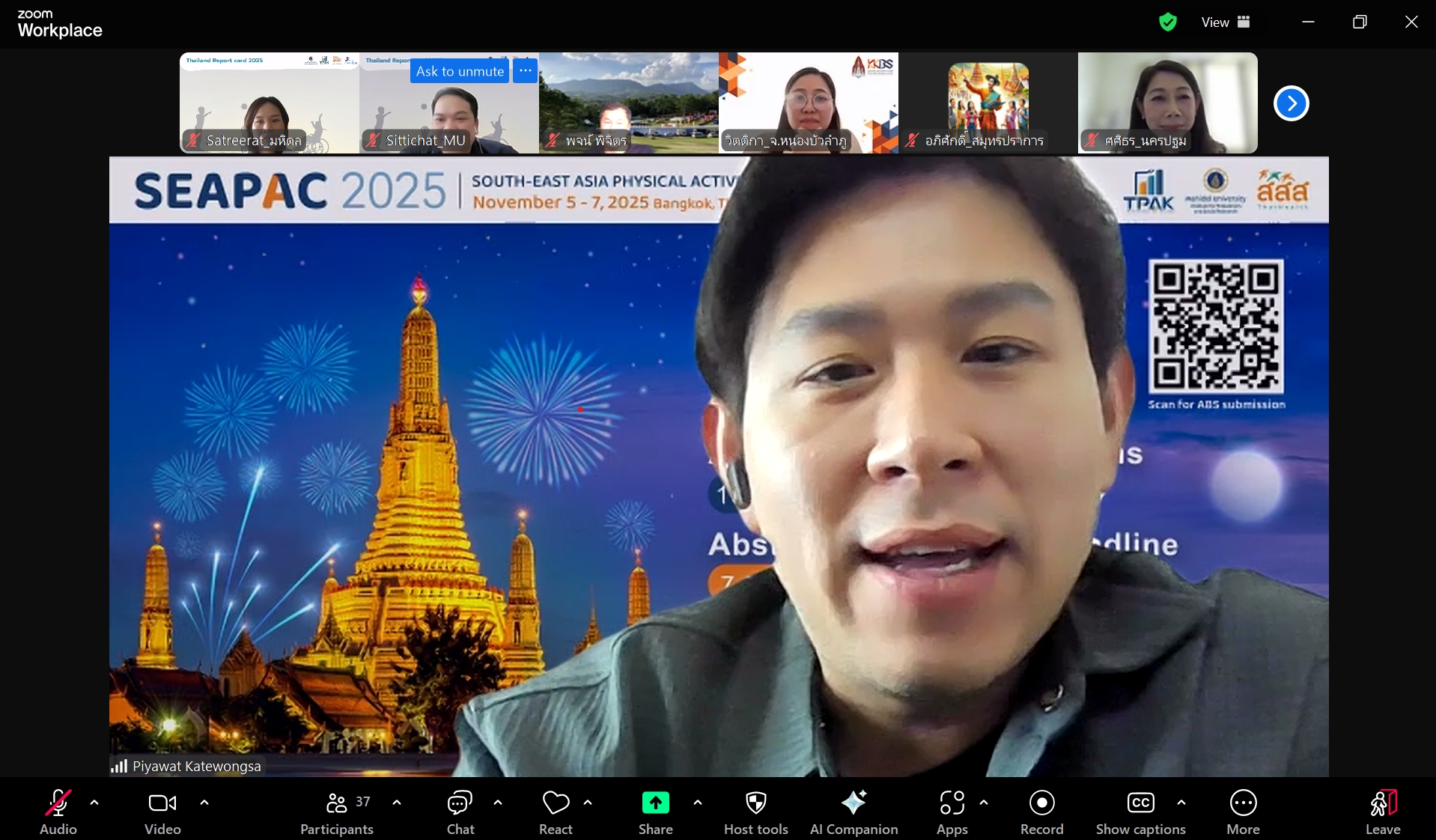Expand audio options arrow
This screenshot has height=840, width=1436.
tap(94, 803)
